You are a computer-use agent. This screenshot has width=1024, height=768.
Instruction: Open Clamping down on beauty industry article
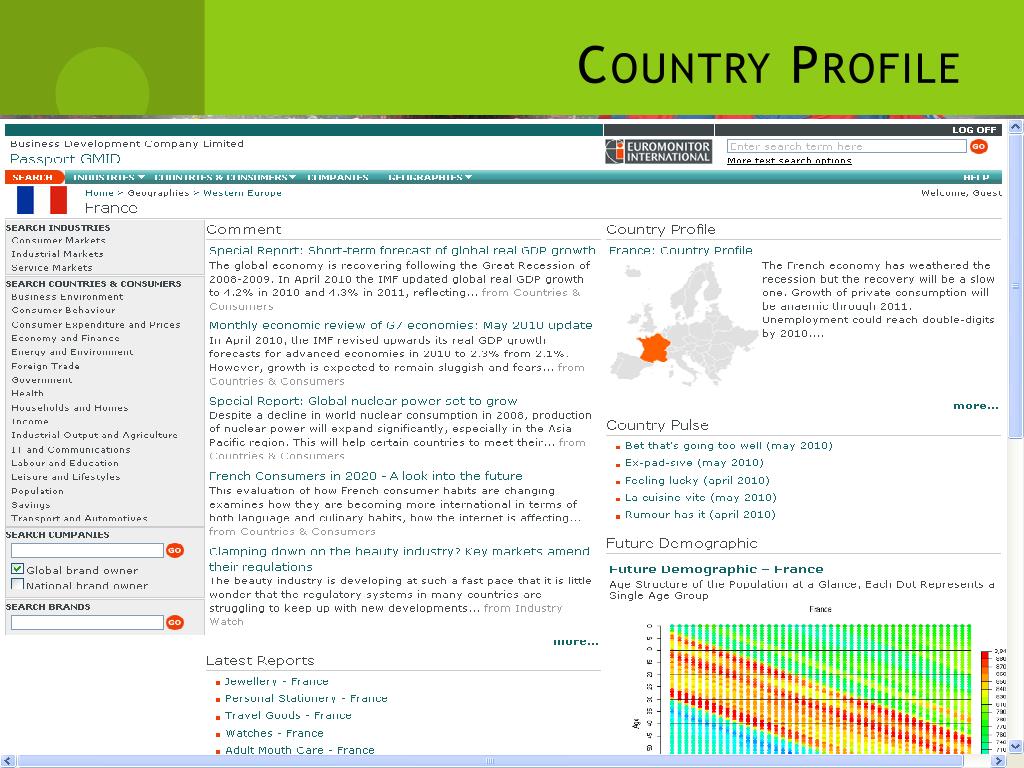point(399,559)
